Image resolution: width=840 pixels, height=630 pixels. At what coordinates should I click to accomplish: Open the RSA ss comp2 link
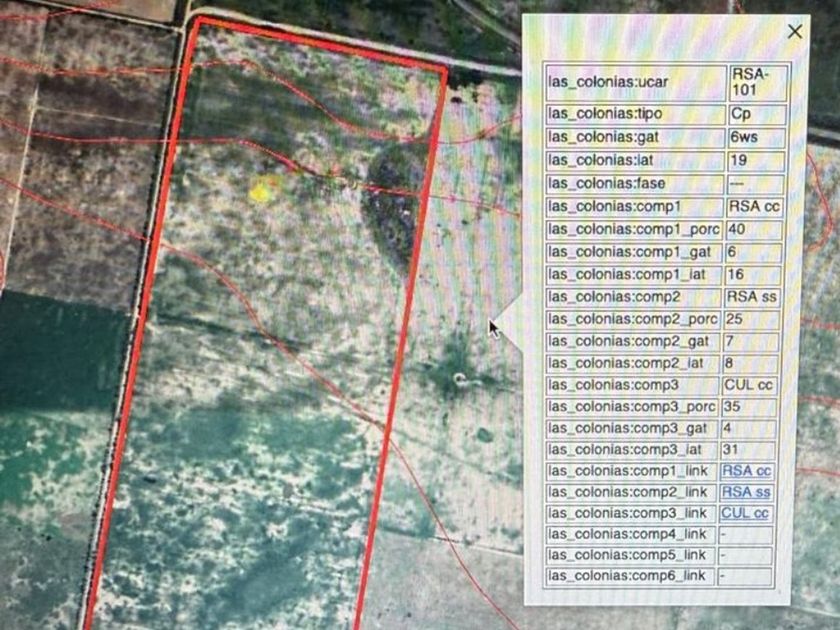(x=746, y=491)
